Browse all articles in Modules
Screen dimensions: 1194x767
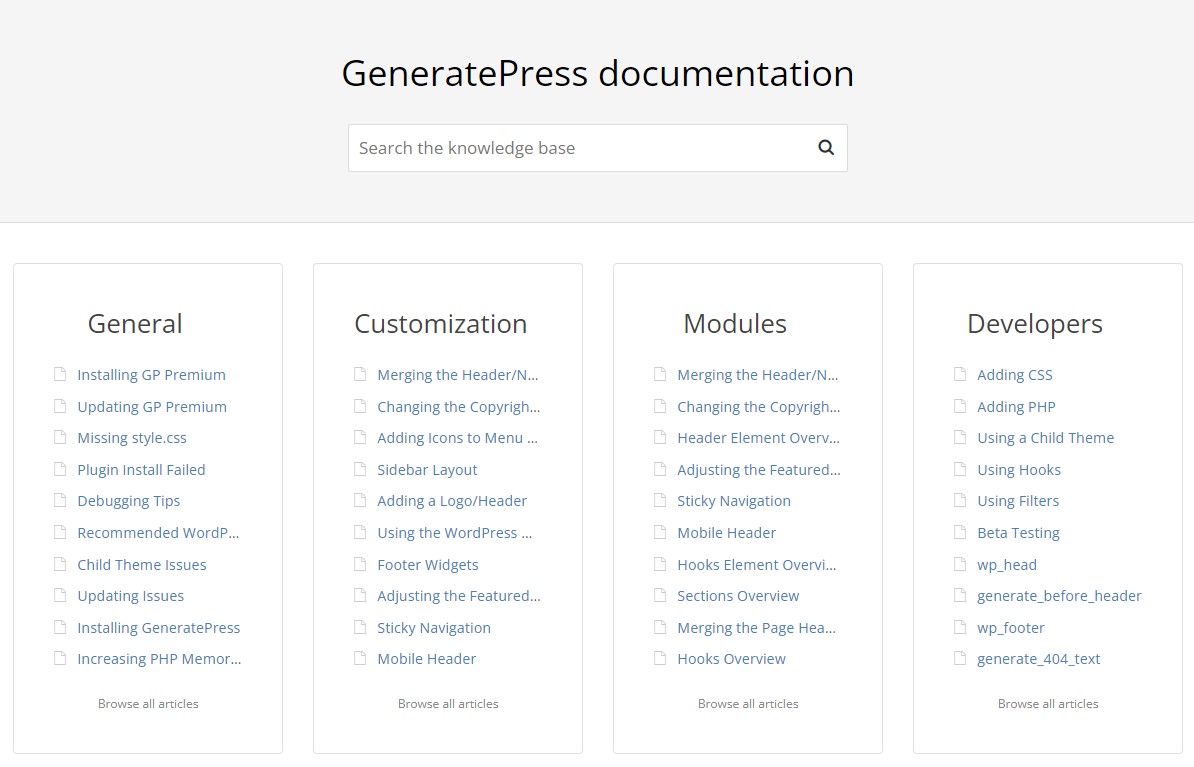click(748, 704)
